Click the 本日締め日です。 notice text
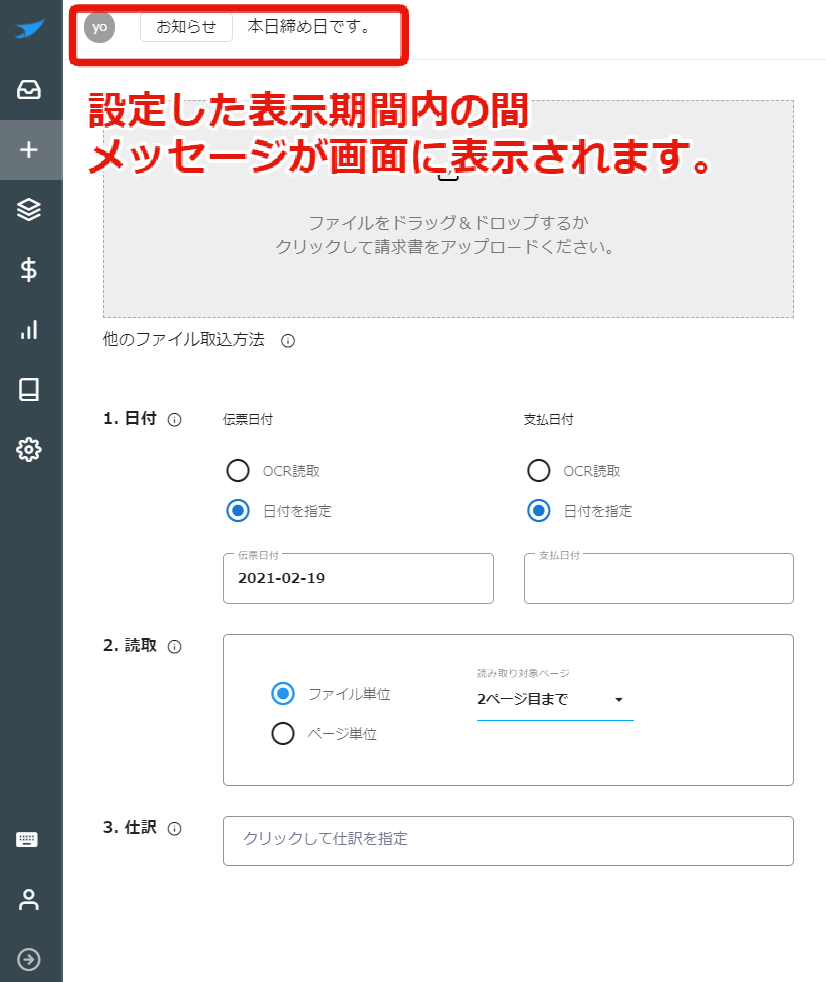This screenshot has height=982, width=826. click(x=309, y=26)
